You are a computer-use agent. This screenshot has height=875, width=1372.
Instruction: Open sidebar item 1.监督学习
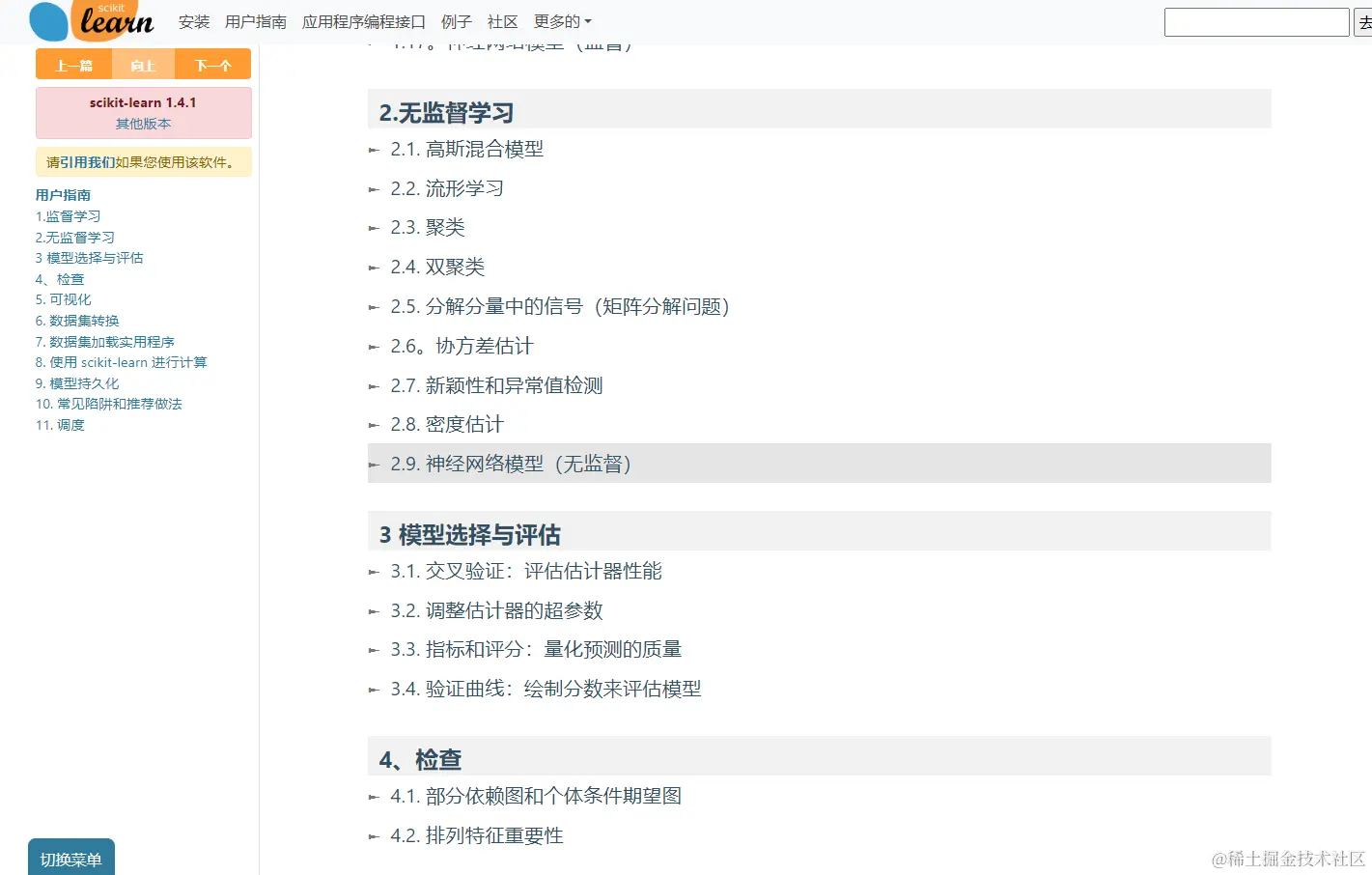coord(69,216)
